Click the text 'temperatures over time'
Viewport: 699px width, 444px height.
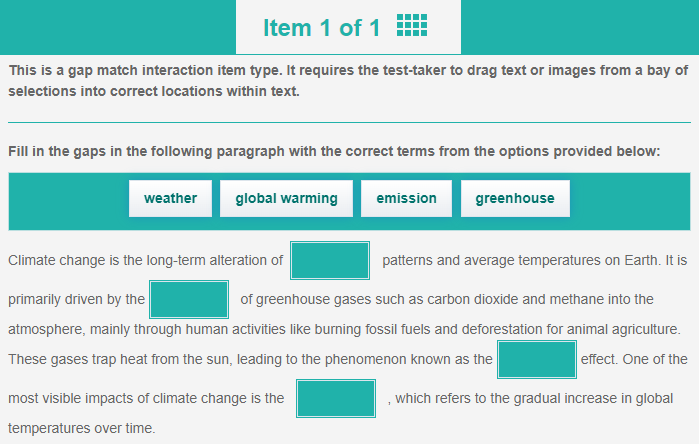pos(81,428)
